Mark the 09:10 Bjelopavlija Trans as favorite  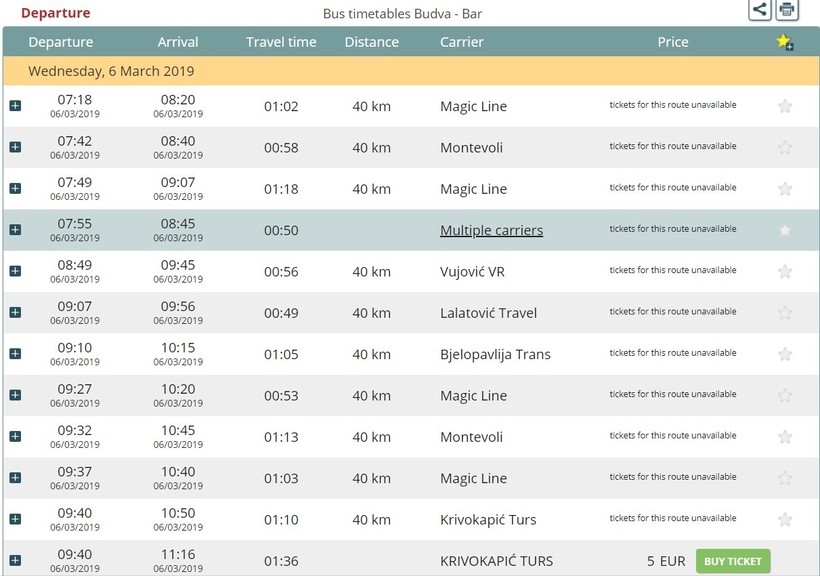click(x=785, y=354)
